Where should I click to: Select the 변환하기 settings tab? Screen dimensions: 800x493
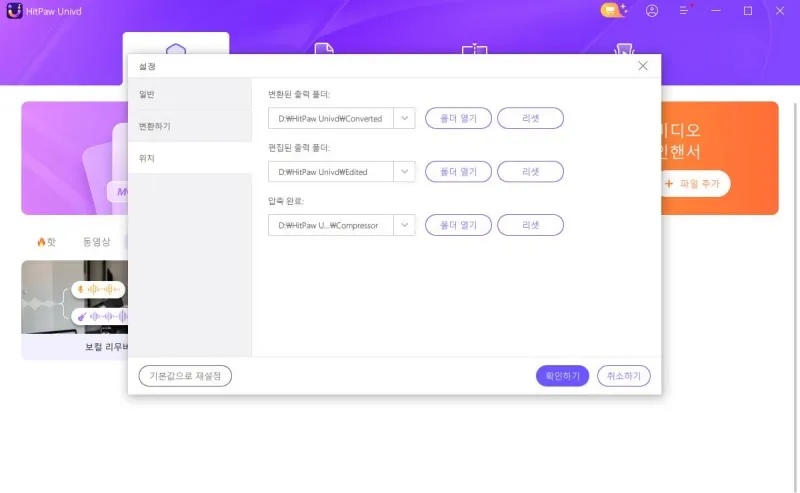189,126
